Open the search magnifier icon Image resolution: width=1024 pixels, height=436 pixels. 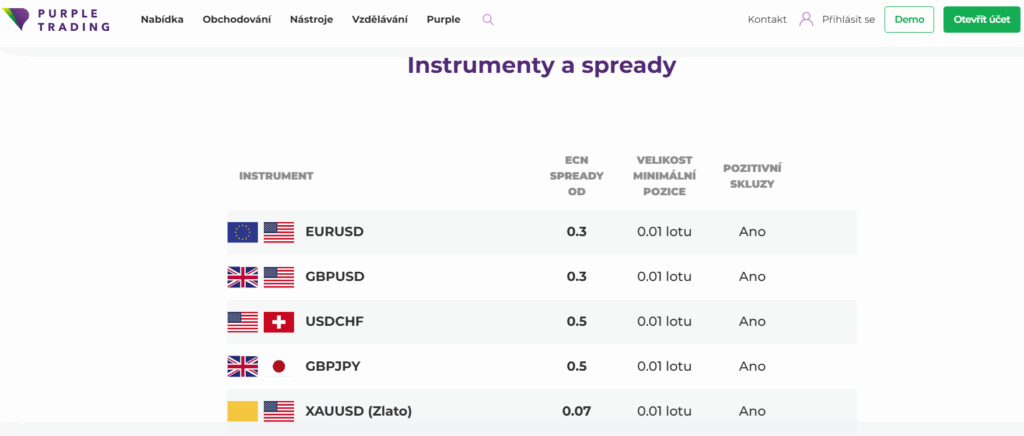[x=488, y=19]
